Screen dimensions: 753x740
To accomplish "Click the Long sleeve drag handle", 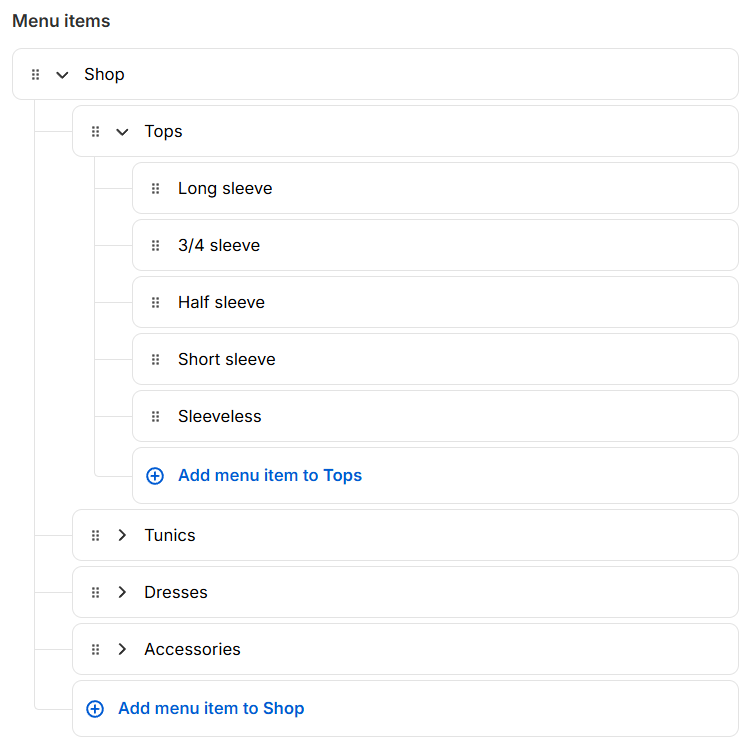I will click(x=156, y=189).
